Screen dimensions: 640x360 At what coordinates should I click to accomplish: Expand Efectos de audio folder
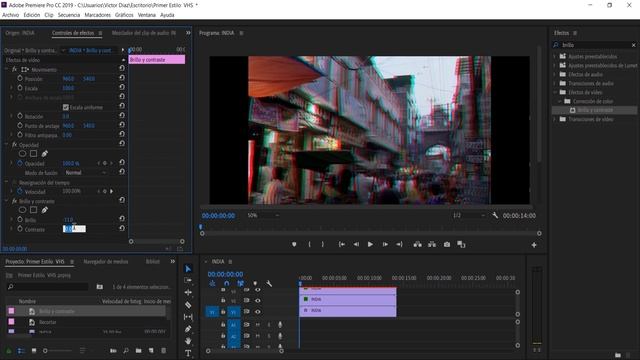[x=555, y=74]
